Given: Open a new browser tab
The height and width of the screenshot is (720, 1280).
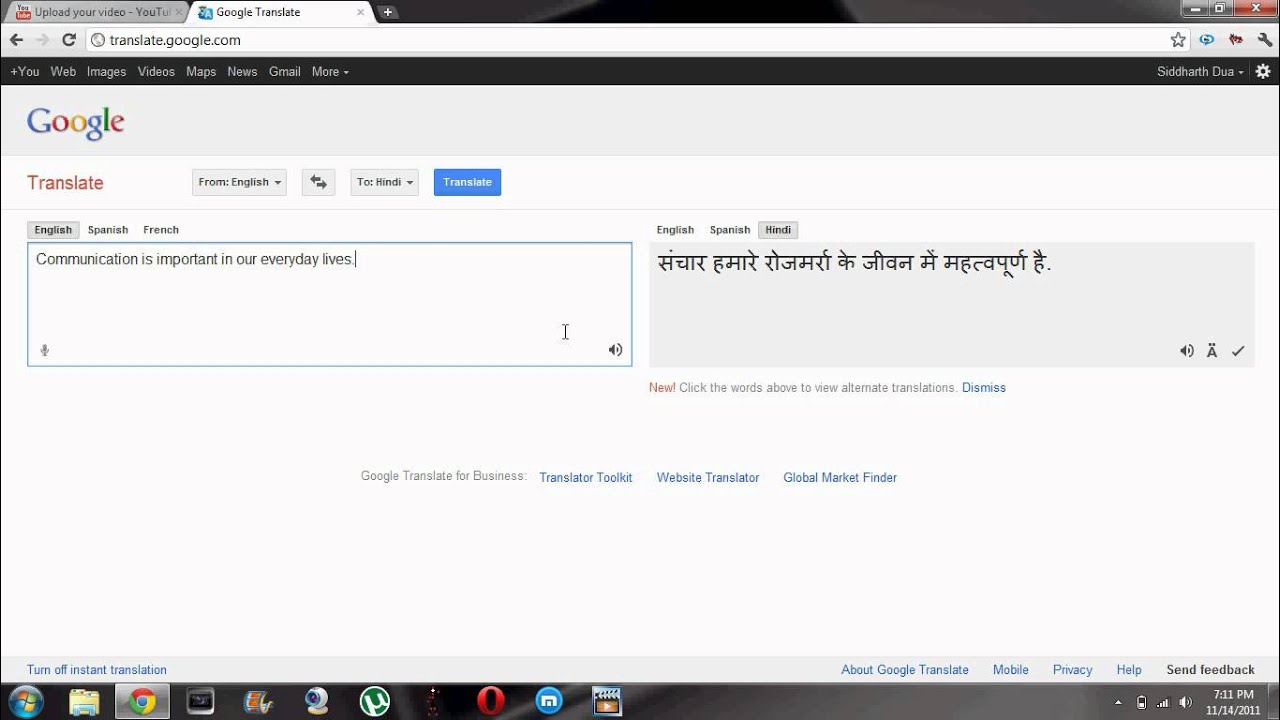Looking at the screenshot, I should [388, 12].
